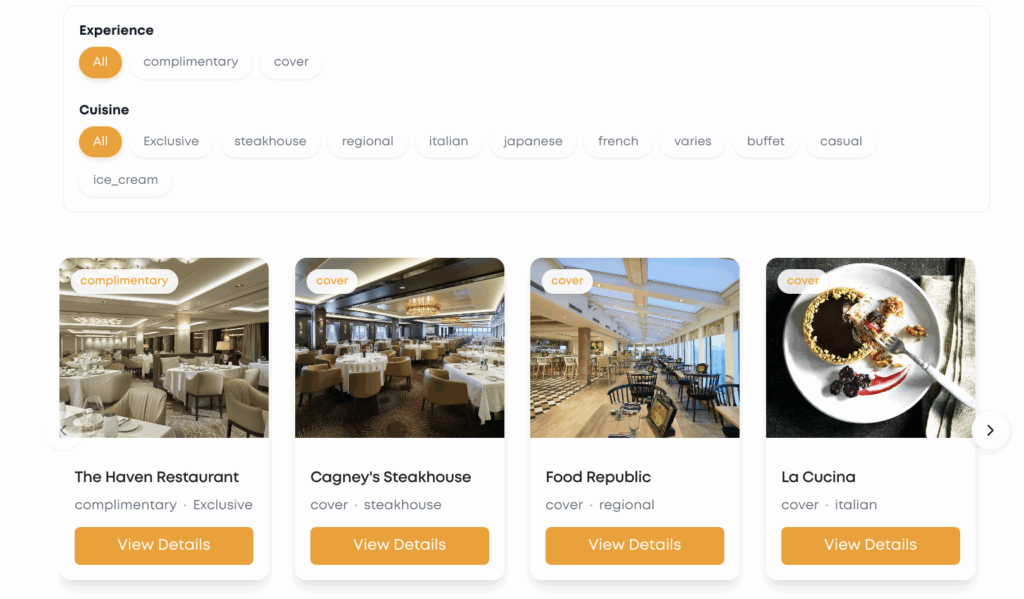
Task: View Details for Food Republic
Action: 635,545
